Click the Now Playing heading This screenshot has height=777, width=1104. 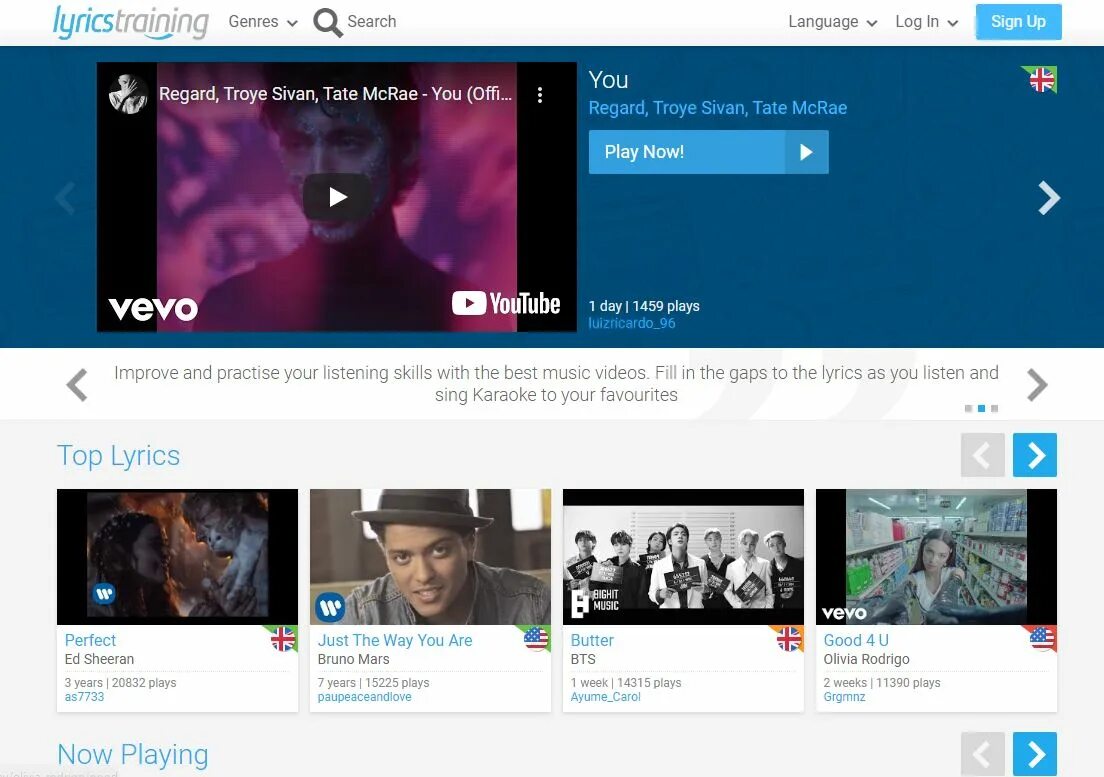(133, 754)
